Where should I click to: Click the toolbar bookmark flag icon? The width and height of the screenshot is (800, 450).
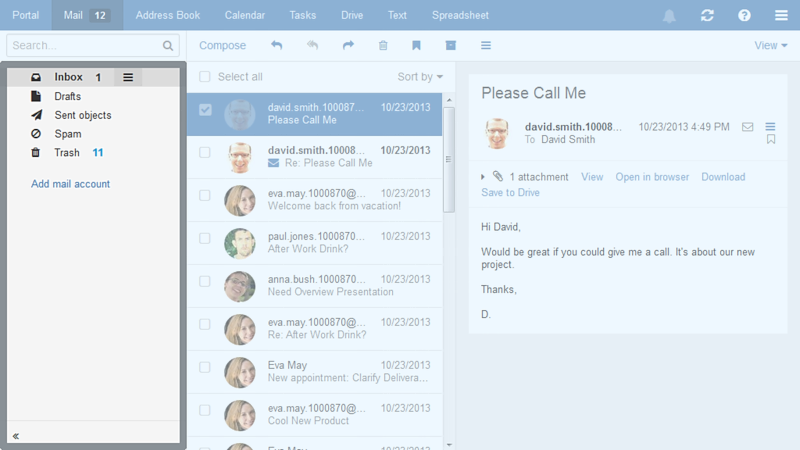click(x=416, y=45)
